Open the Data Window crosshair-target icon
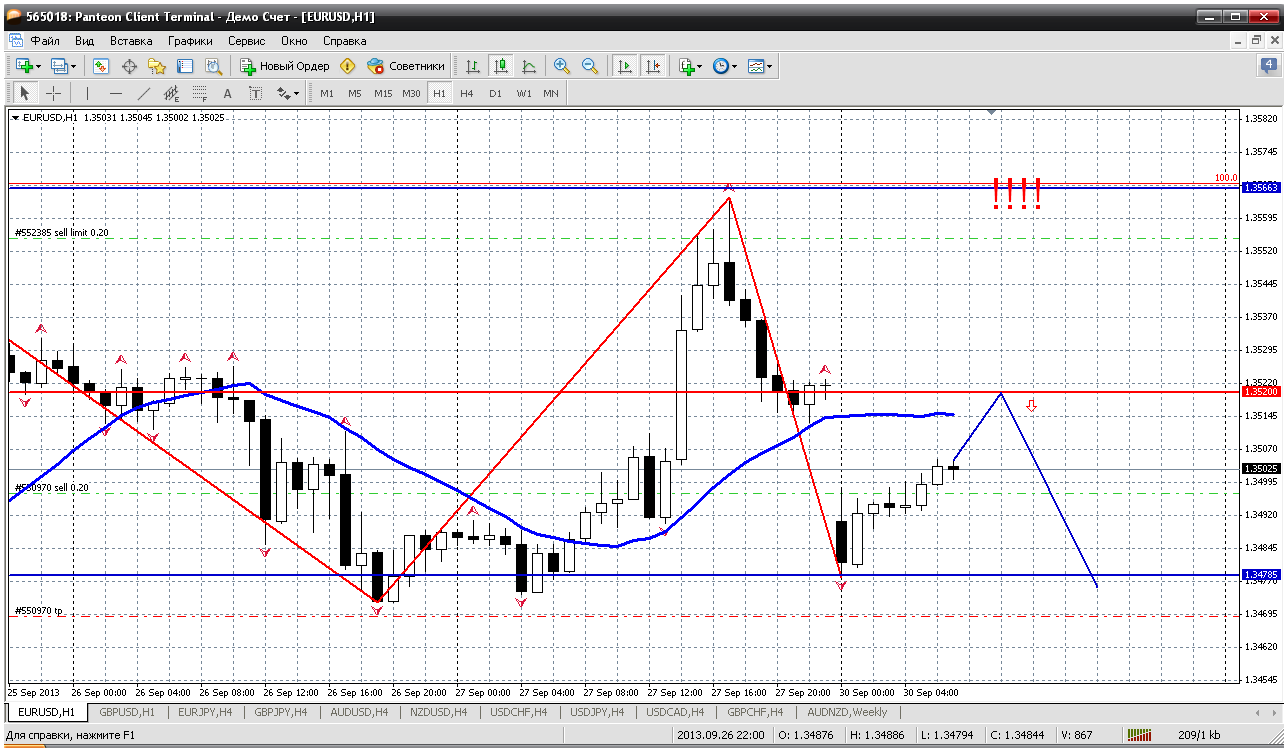1288x748 pixels. coord(129,66)
